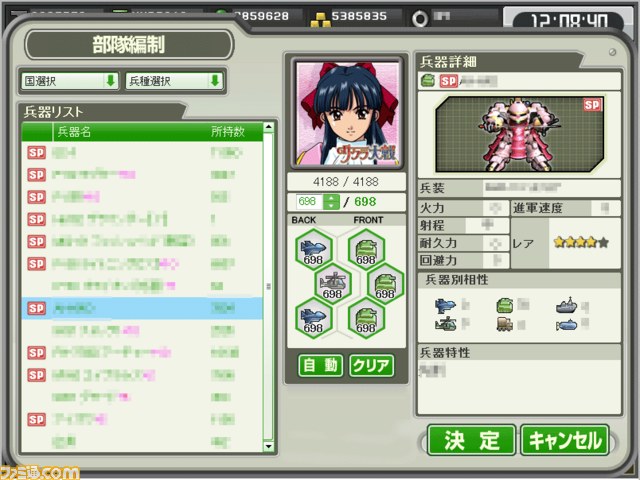Select the middle helicopter hex slot
The width and height of the screenshot is (640, 480).
[x=333, y=283]
